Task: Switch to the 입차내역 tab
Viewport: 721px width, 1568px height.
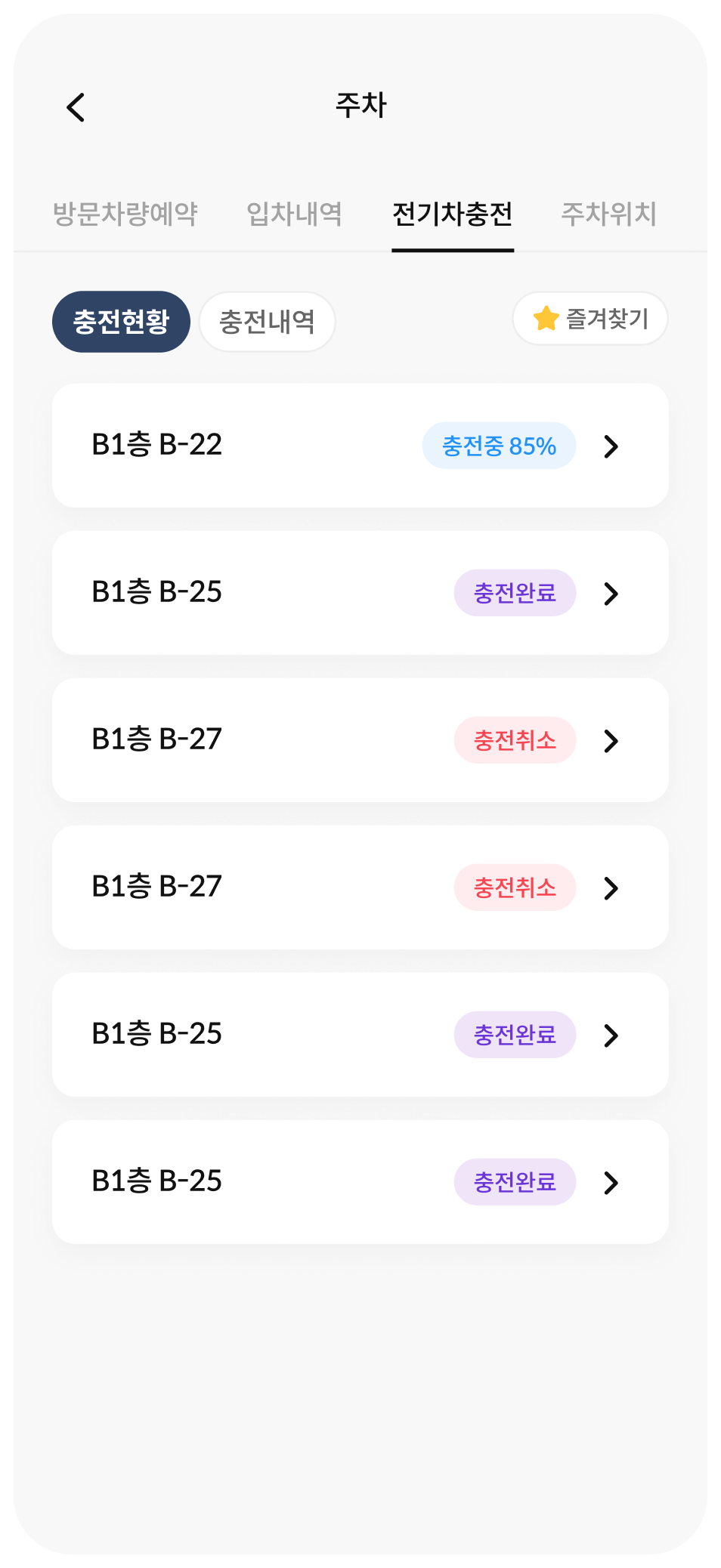Action: 294,214
